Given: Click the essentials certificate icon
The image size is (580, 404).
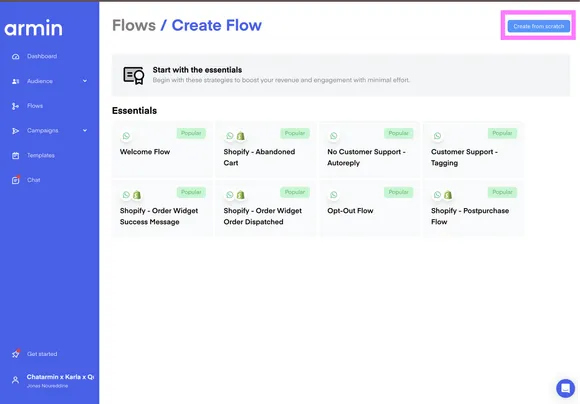Looking at the screenshot, I should 134,75.
